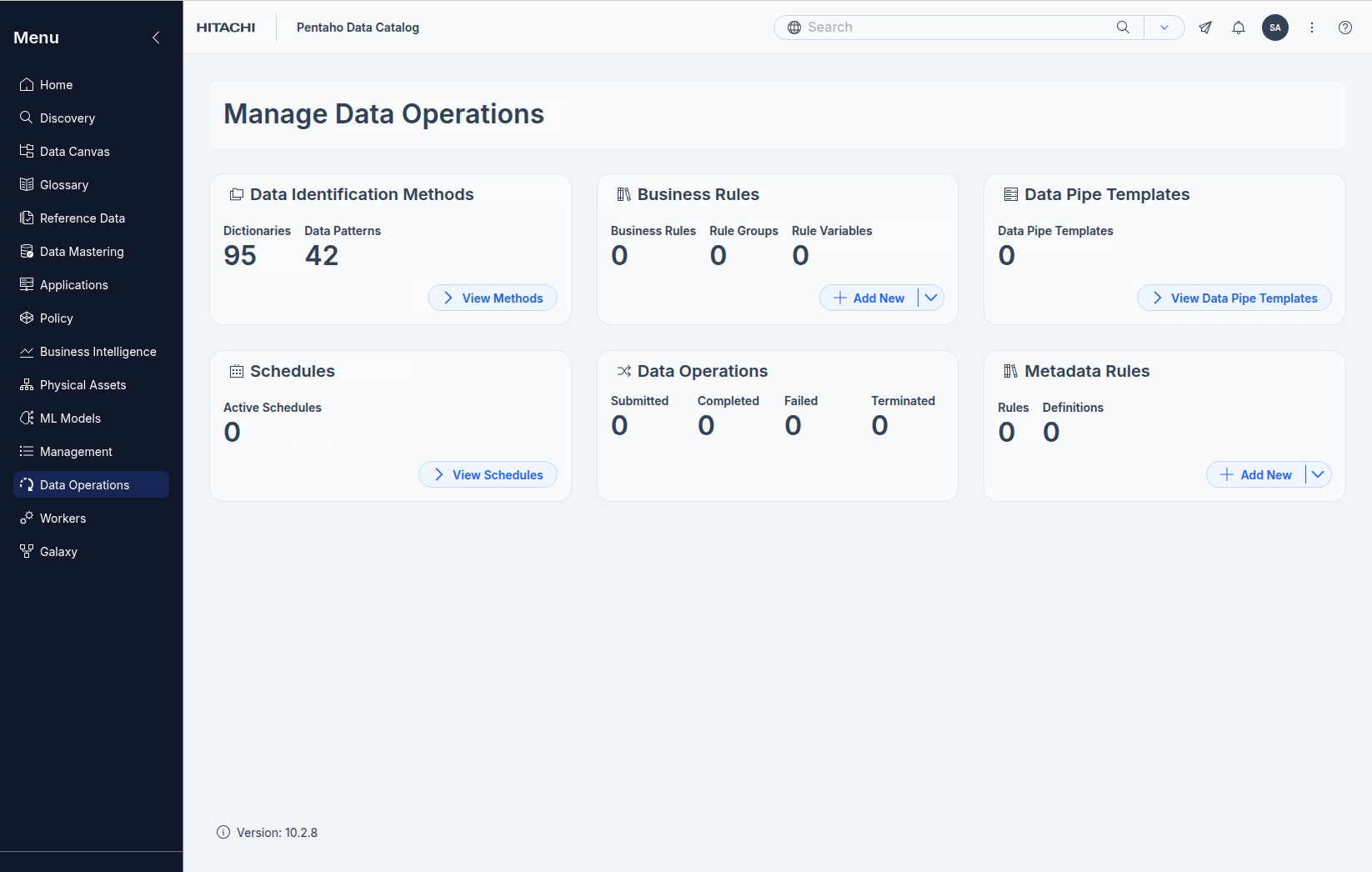Viewport: 1372px width, 872px height.
Task: Click the View Methods button
Action: (493, 298)
